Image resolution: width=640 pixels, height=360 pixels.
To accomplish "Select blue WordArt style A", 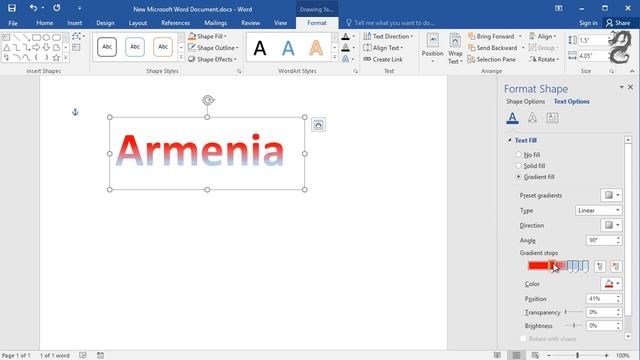I will [x=288, y=48].
